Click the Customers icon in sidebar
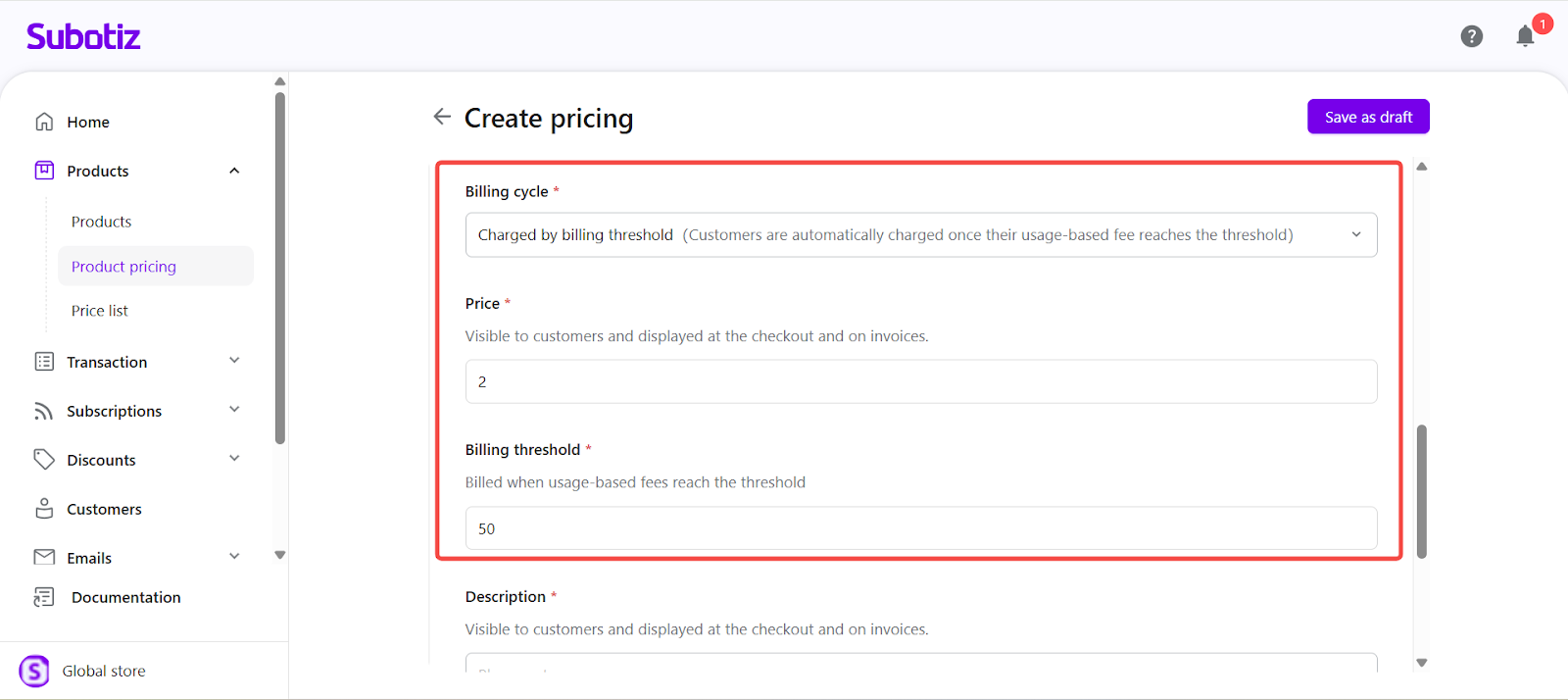This screenshot has width=1568, height=700. pos(44,509)
